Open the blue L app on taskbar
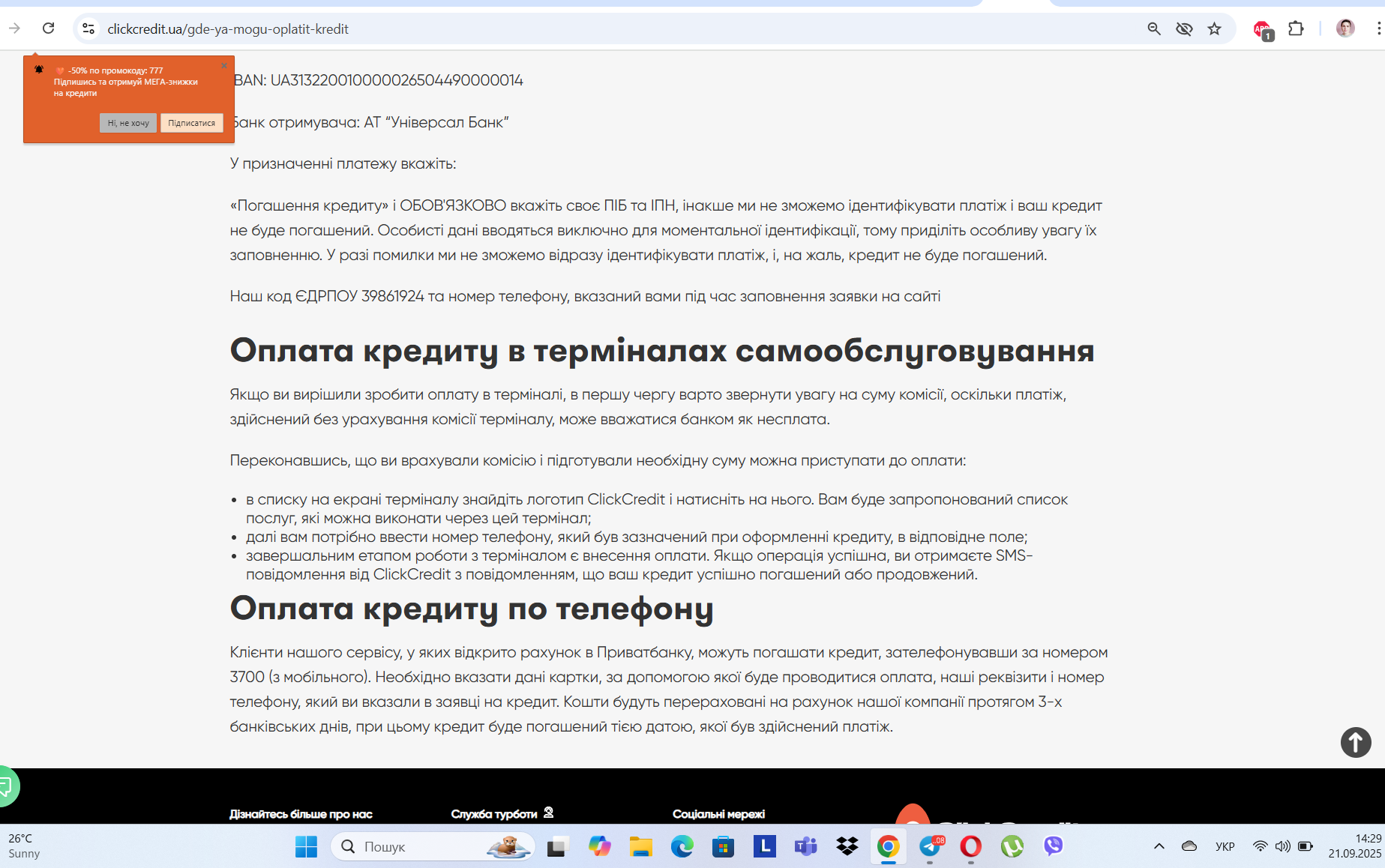 click(x=764, y=847)
